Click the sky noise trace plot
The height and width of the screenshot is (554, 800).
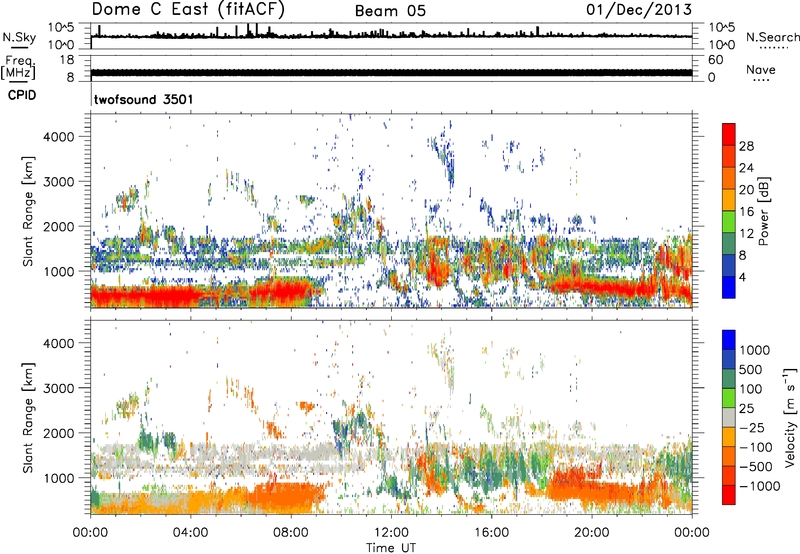pyautogui.click(x=391, y=36)
